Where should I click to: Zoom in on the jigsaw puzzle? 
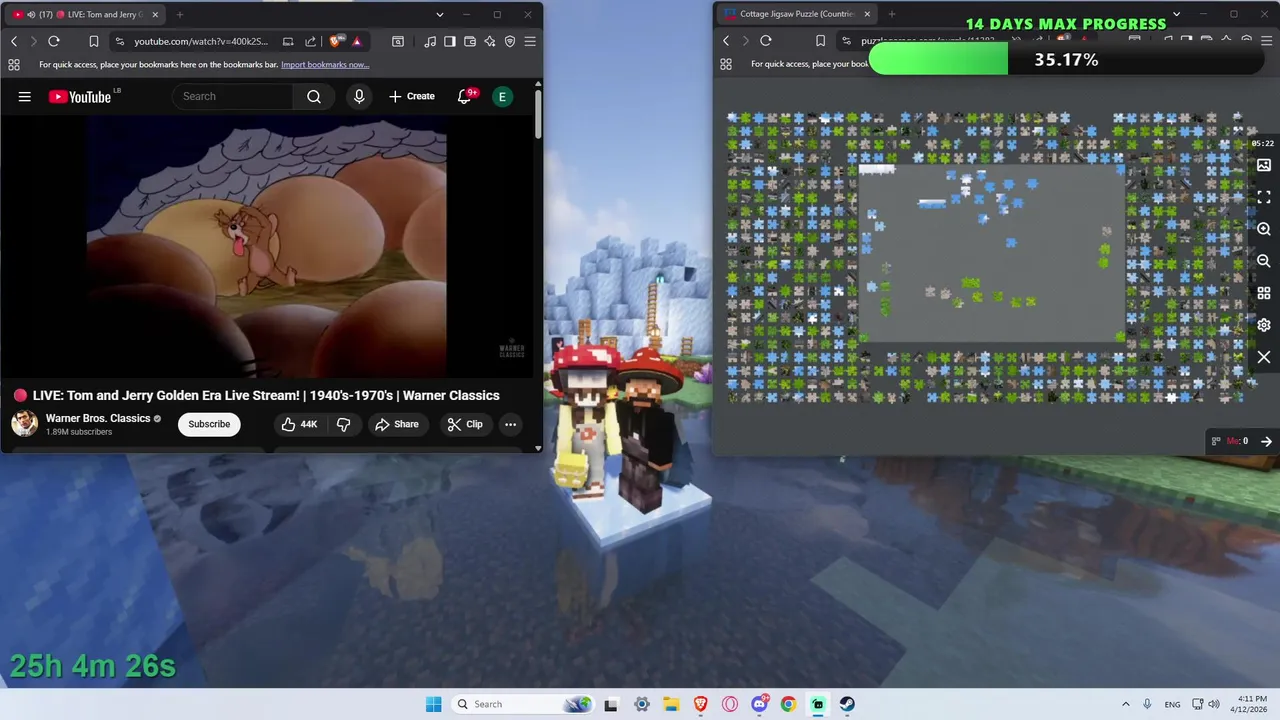tap(1264, 229)
